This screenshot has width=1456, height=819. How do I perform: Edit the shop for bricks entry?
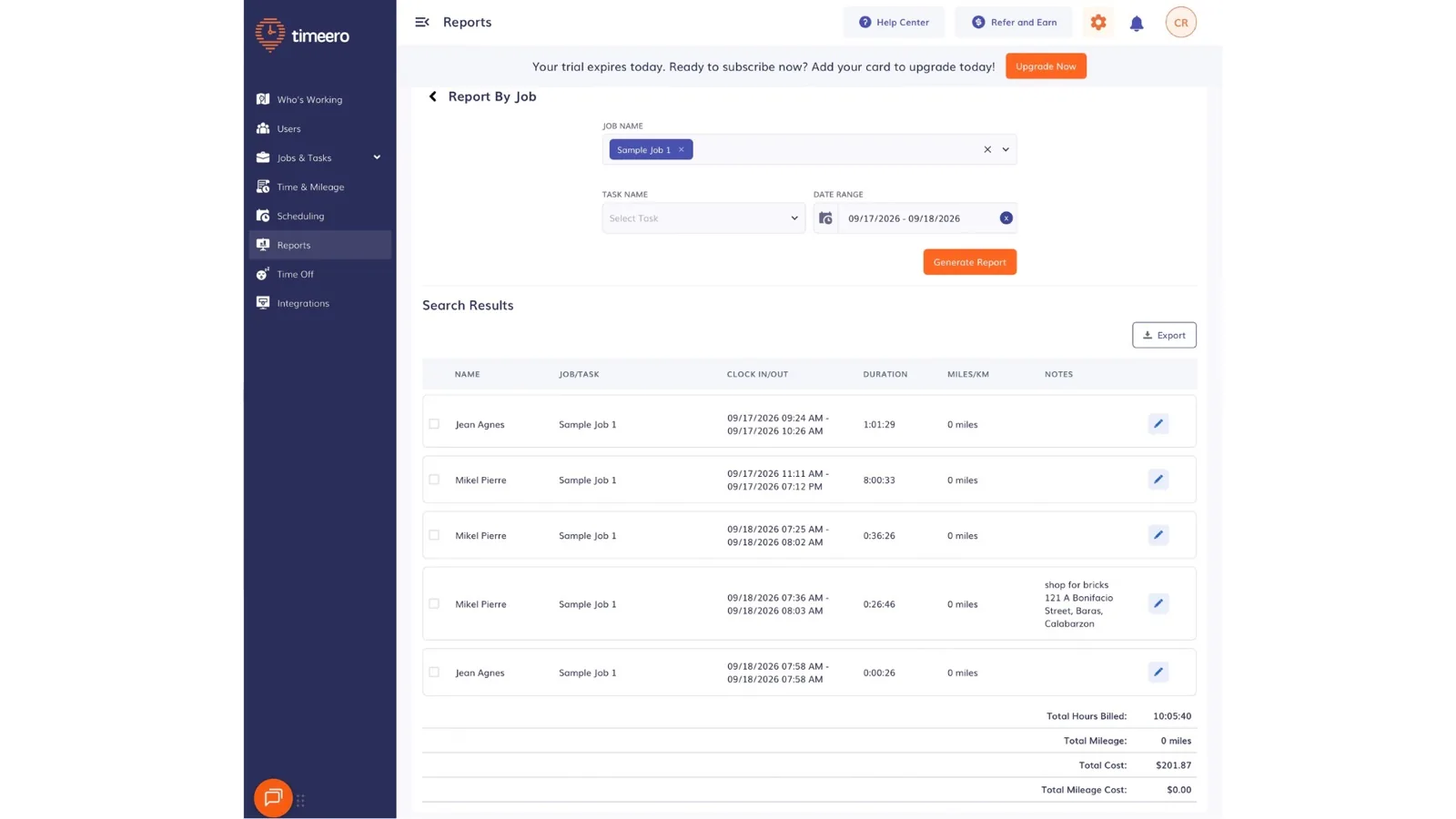1158,603
